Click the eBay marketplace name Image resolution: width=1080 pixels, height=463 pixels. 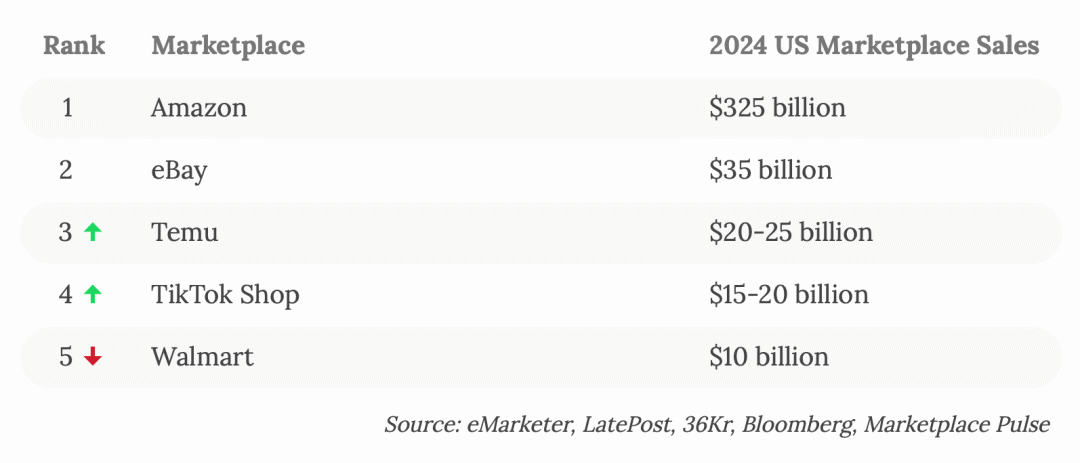point(179,170)
